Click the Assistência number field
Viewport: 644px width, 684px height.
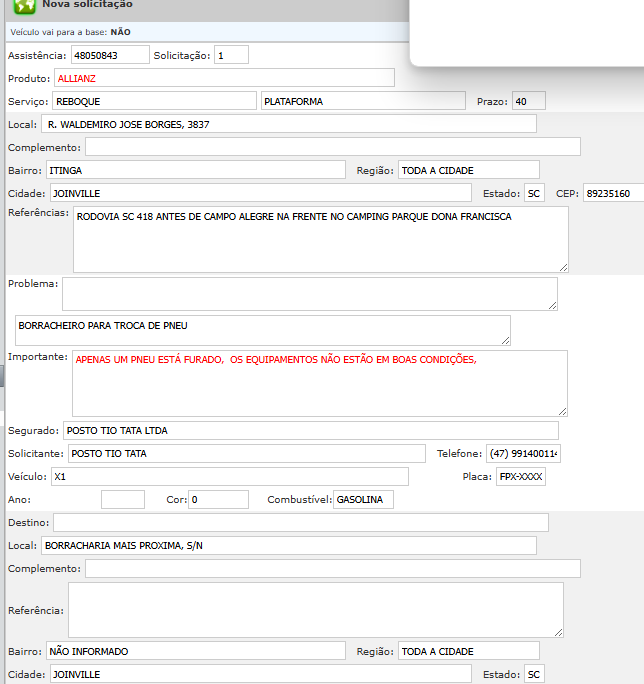coord(110,55)
